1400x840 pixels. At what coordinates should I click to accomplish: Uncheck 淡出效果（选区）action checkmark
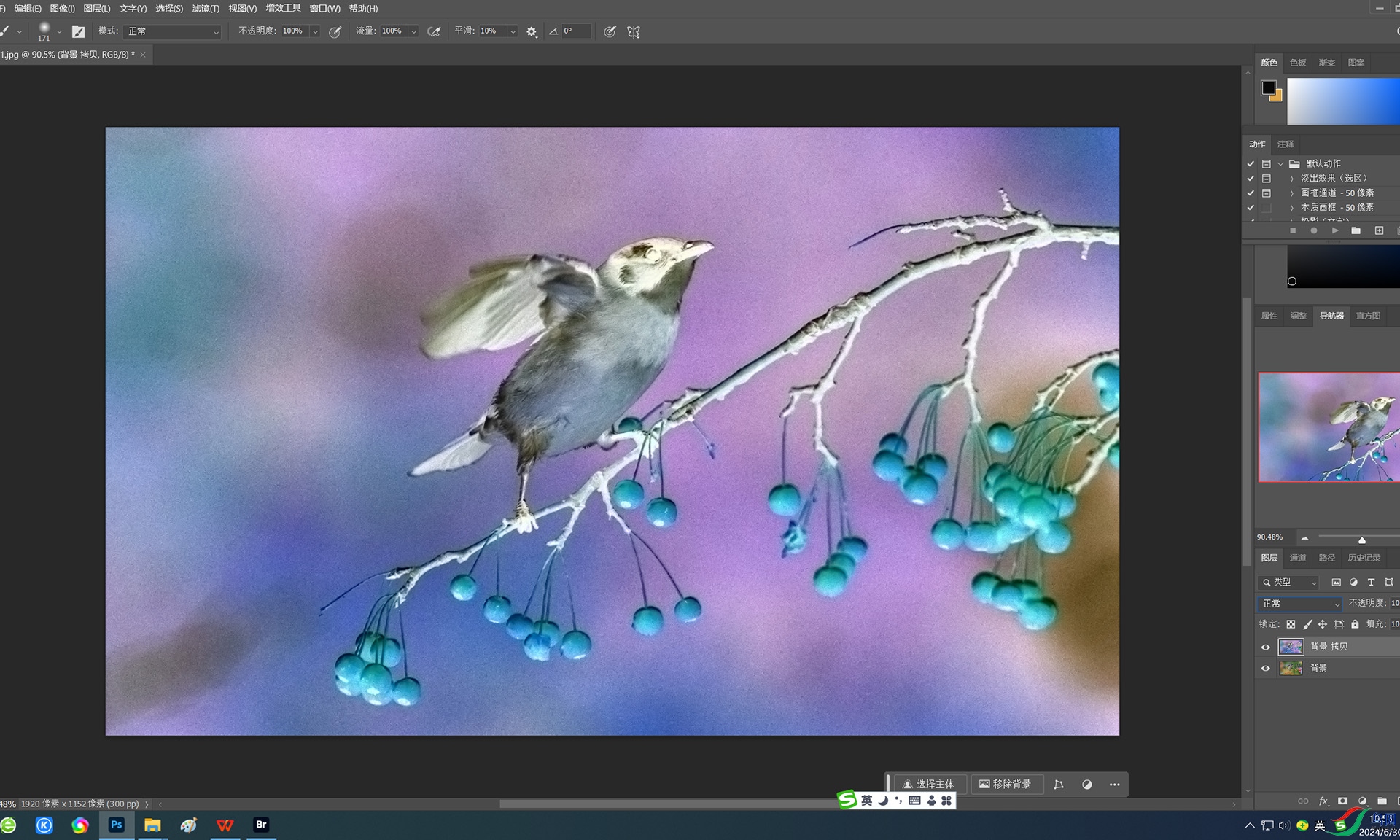(1251, 178)
